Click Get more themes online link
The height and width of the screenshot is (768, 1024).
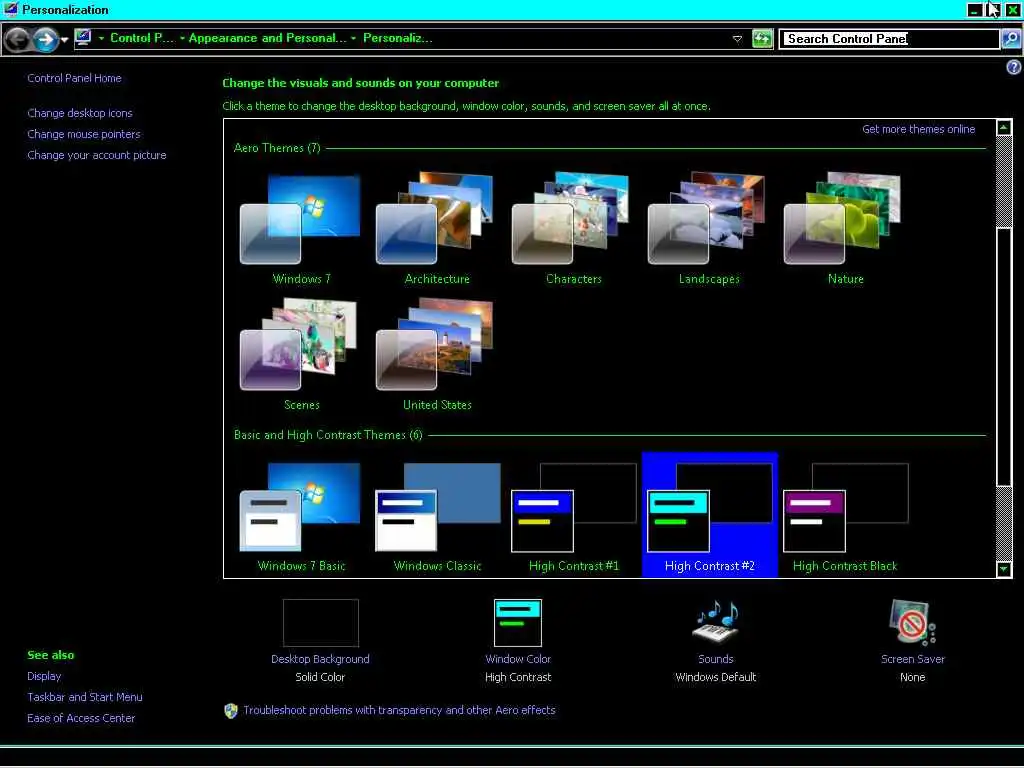[918, 129]
